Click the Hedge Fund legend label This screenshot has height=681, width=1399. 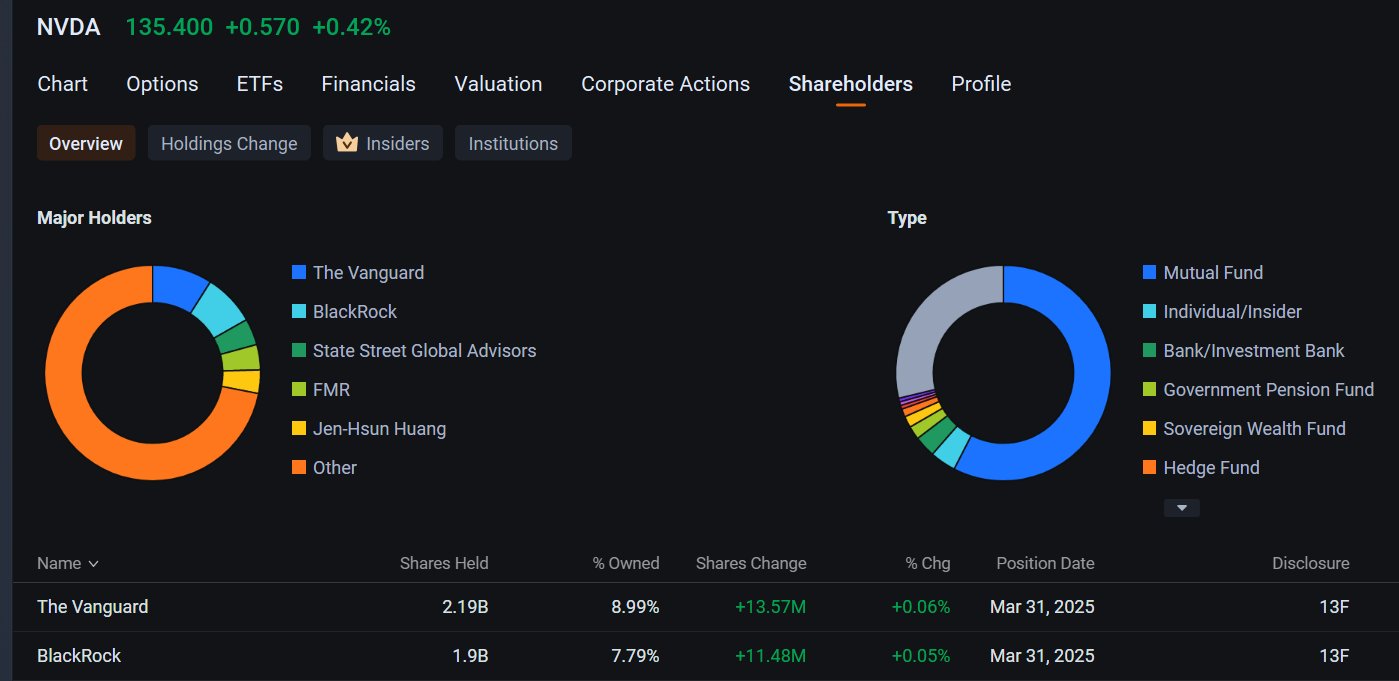(x=1211, y=467)
